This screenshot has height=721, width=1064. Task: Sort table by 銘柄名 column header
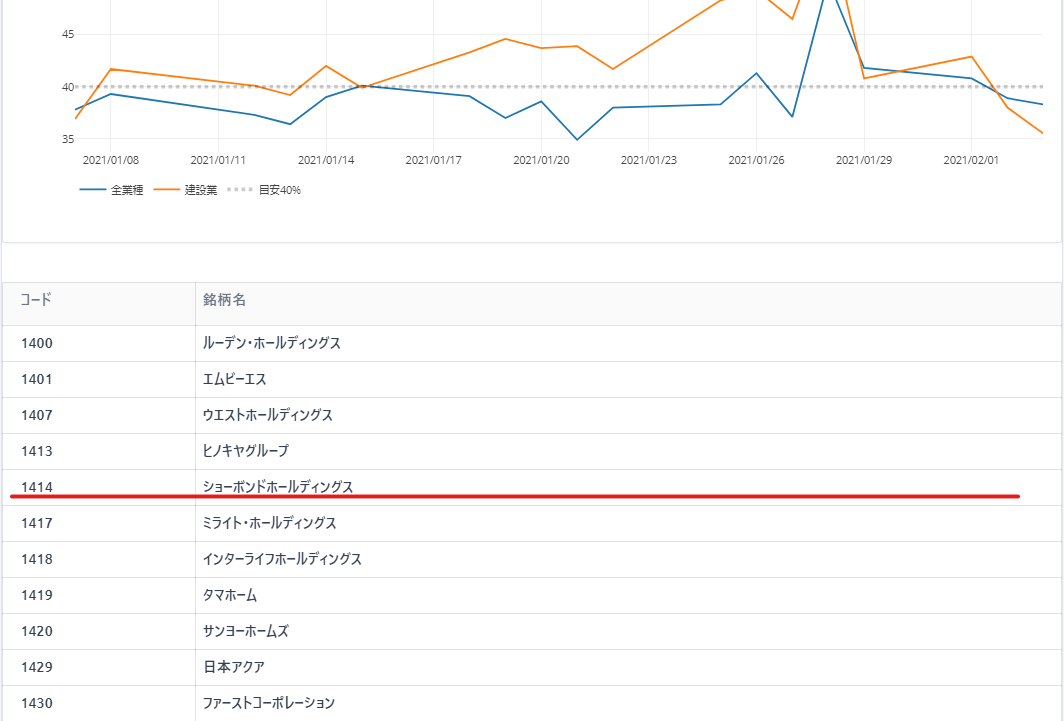click(224, 300)
